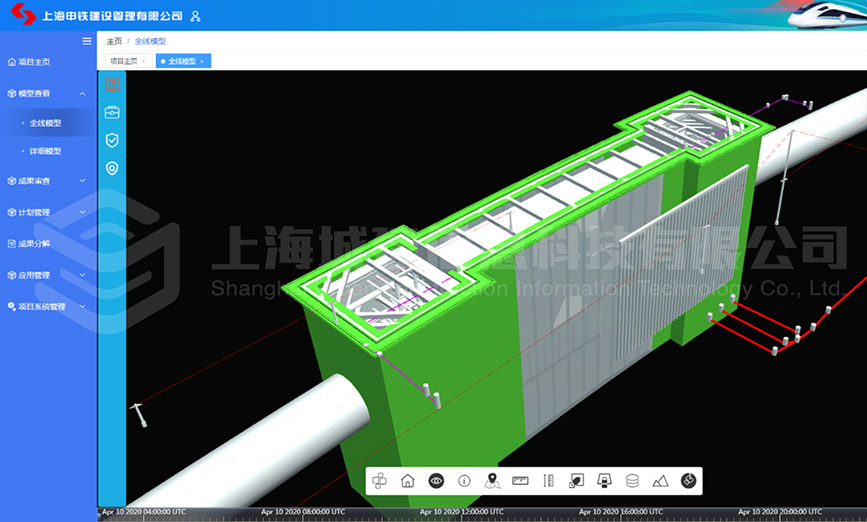867x522 pixels.
Task: Select 全线模型 submenu item
Action: (x=45, y=123)
